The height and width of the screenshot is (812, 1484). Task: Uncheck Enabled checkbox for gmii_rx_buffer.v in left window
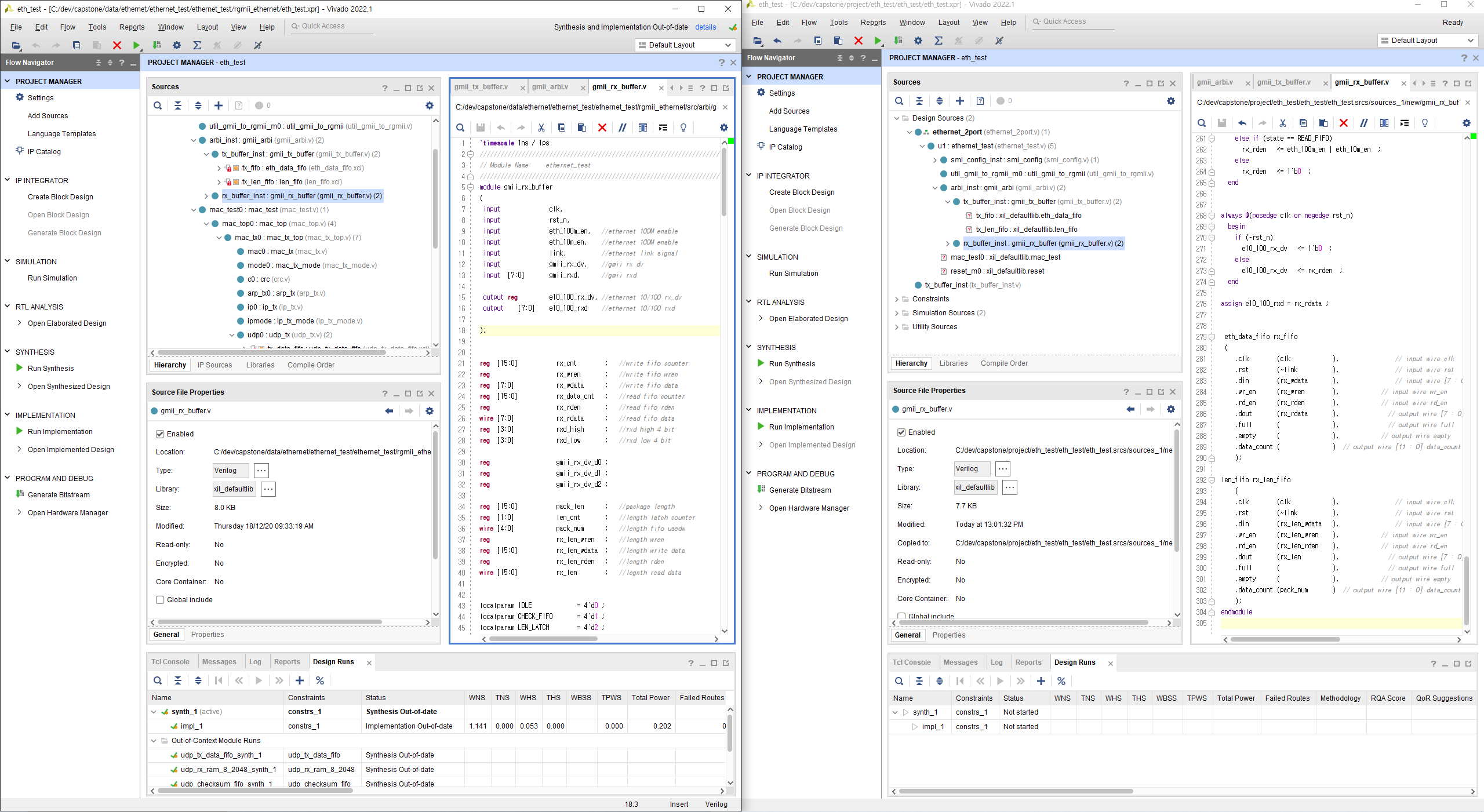pos(160,434)
